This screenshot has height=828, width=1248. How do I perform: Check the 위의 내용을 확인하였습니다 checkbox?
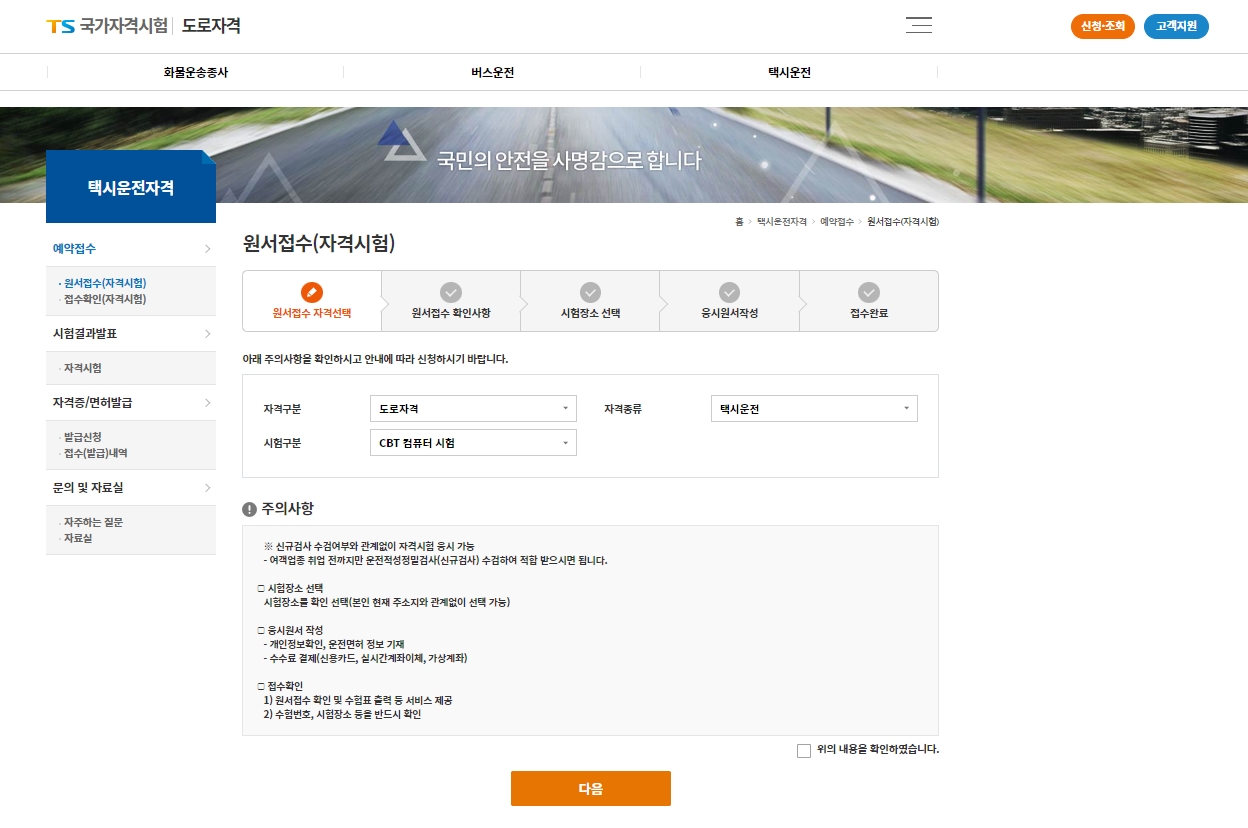(804, 750)
